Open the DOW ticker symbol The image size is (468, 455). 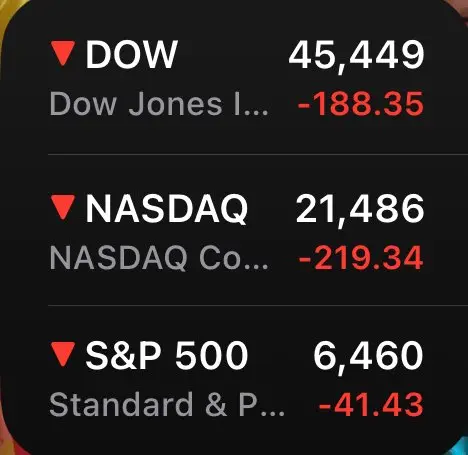pos(131,54)
